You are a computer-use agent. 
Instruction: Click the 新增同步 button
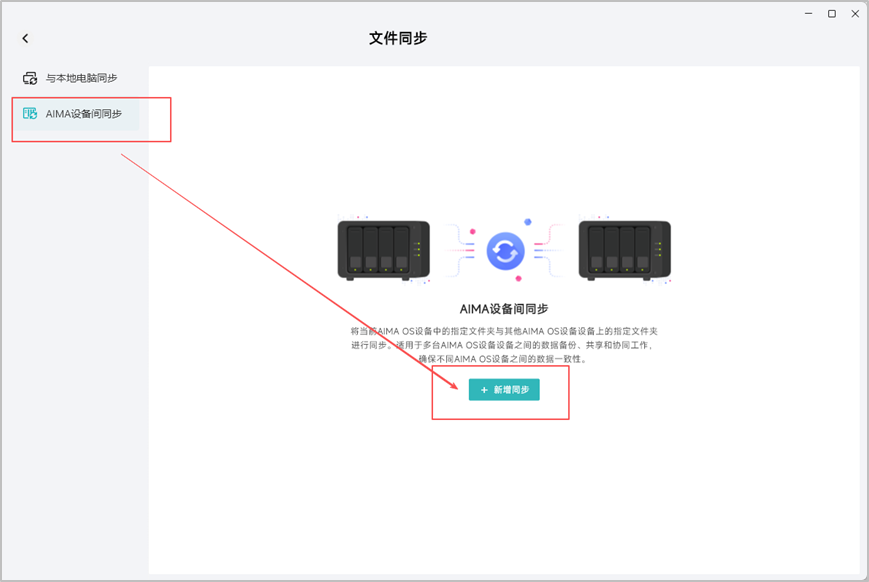tap(504, 390)
